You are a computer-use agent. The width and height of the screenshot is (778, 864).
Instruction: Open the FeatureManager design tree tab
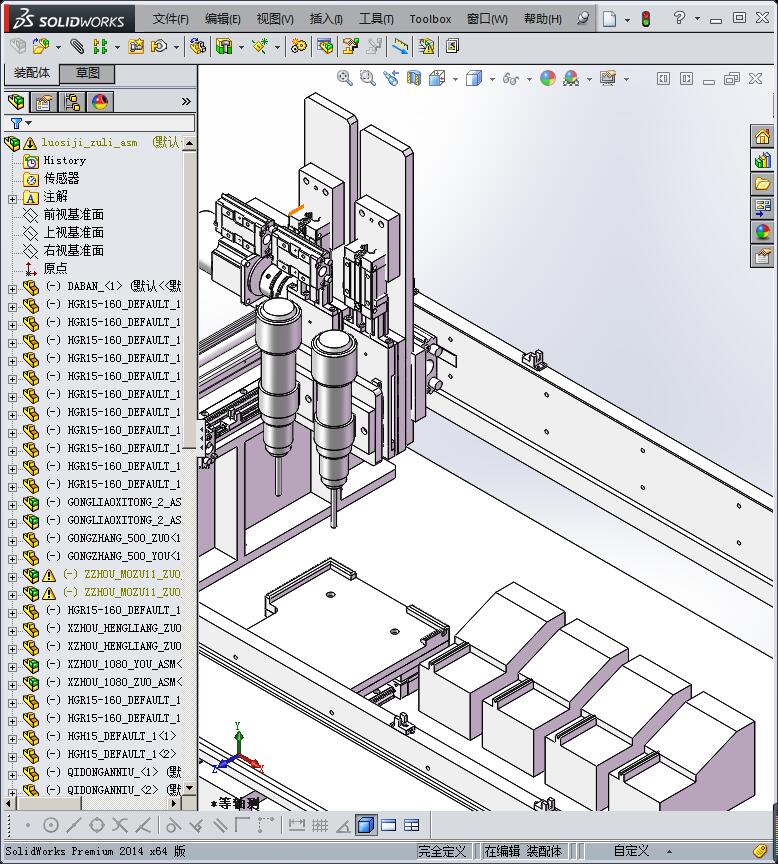[17, 101]
